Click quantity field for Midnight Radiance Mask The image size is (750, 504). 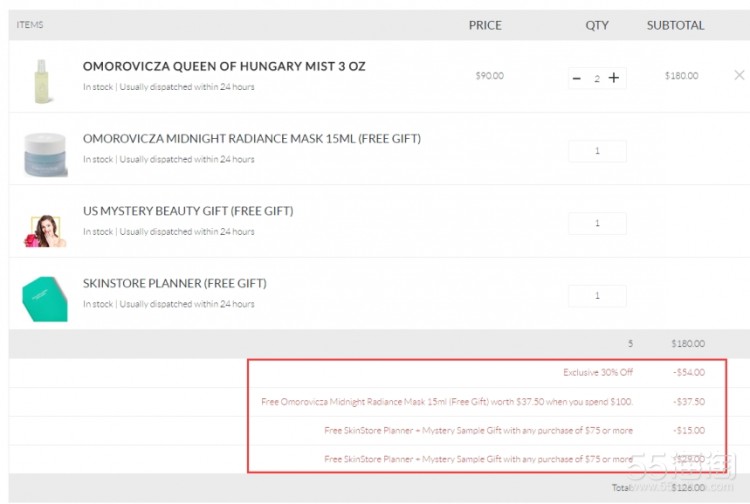597,151
